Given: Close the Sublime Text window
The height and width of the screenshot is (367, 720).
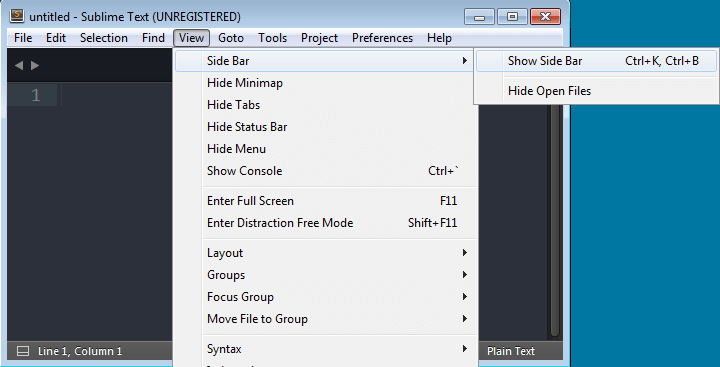Looking at the screenshot, I should 546,17.
